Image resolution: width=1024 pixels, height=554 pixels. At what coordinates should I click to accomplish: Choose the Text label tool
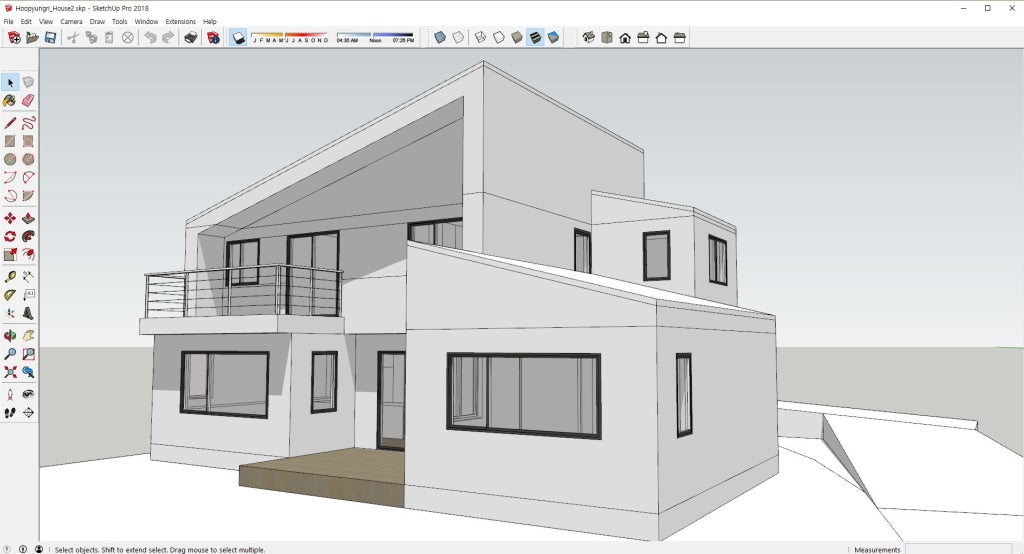pyautogui.click(x=28, y=295)
